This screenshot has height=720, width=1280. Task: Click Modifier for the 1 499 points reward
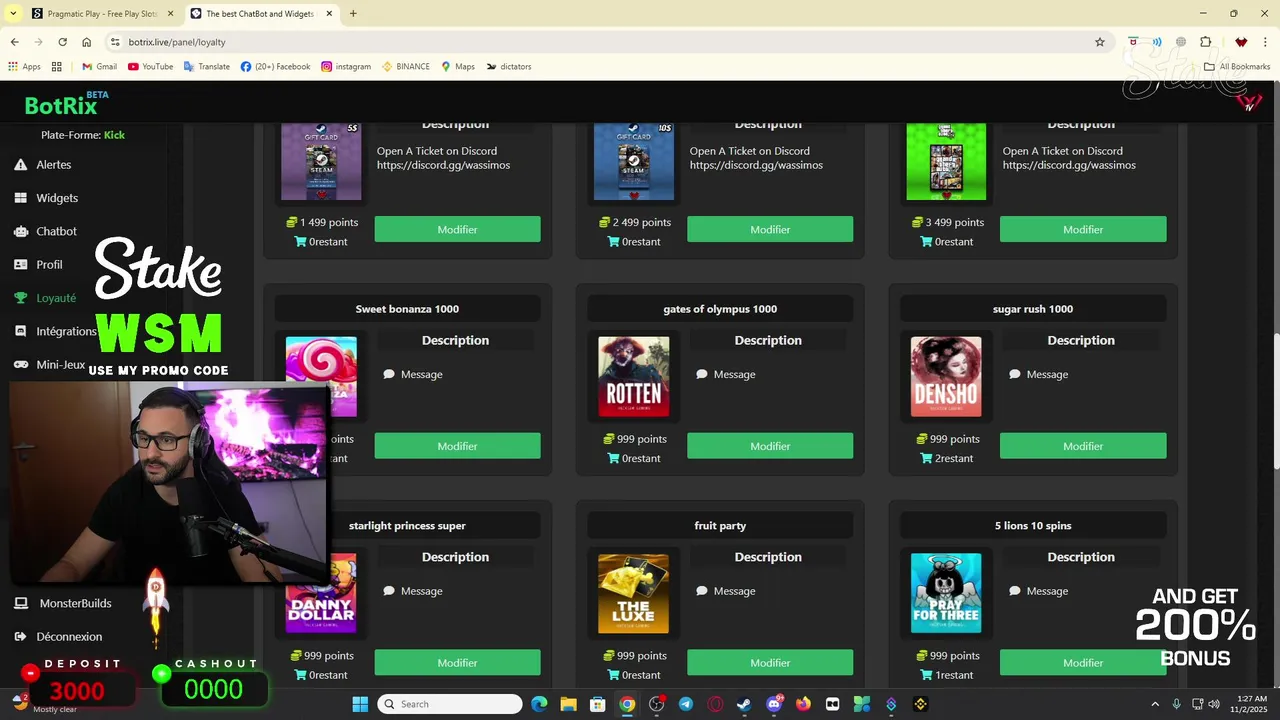click(x=457, y=229)
